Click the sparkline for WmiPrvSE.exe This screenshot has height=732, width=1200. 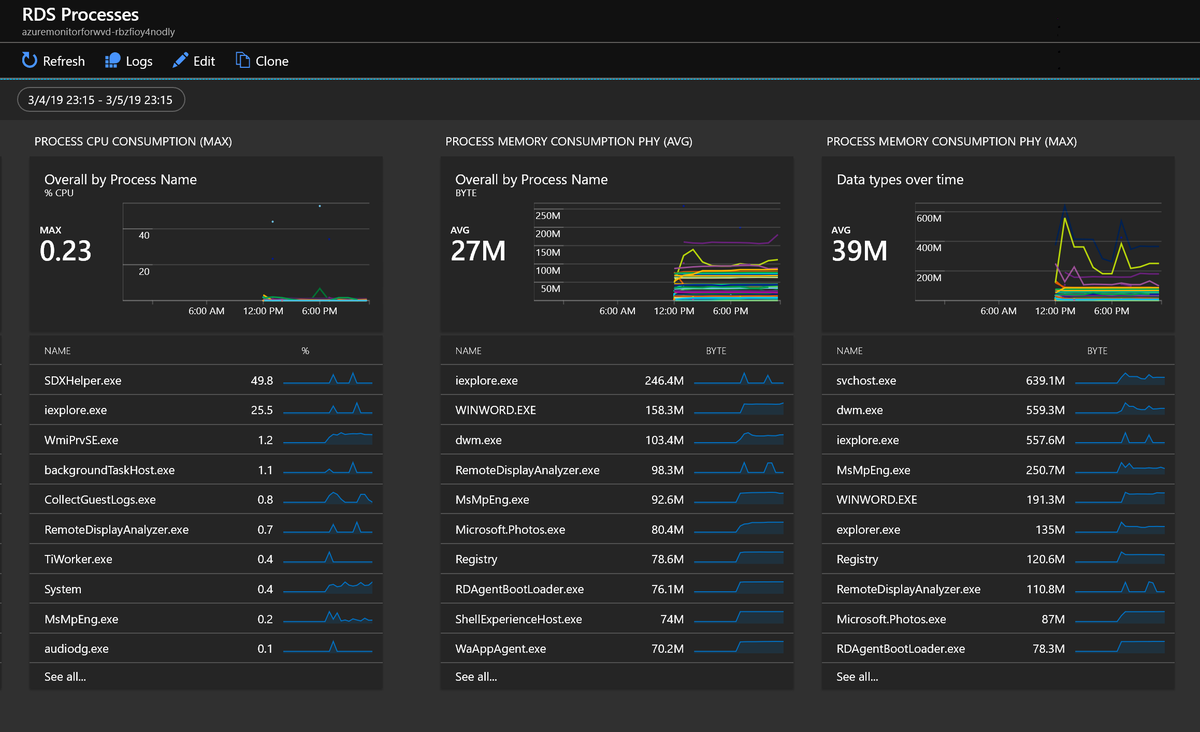(328, 439)
